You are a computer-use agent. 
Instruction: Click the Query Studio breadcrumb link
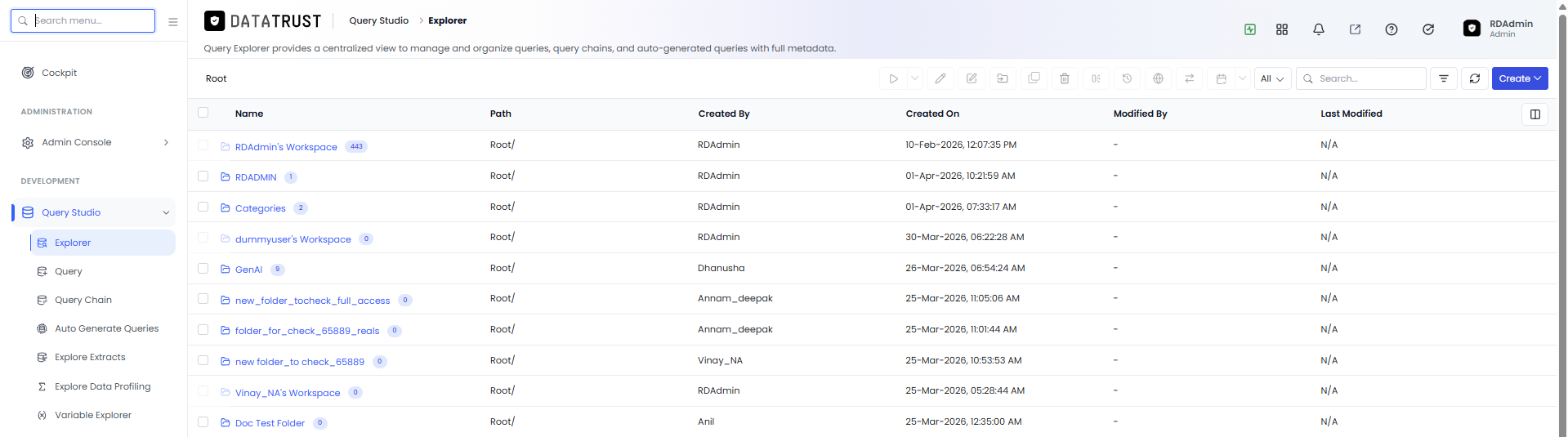pyautogui.click(x=379, y=20)
